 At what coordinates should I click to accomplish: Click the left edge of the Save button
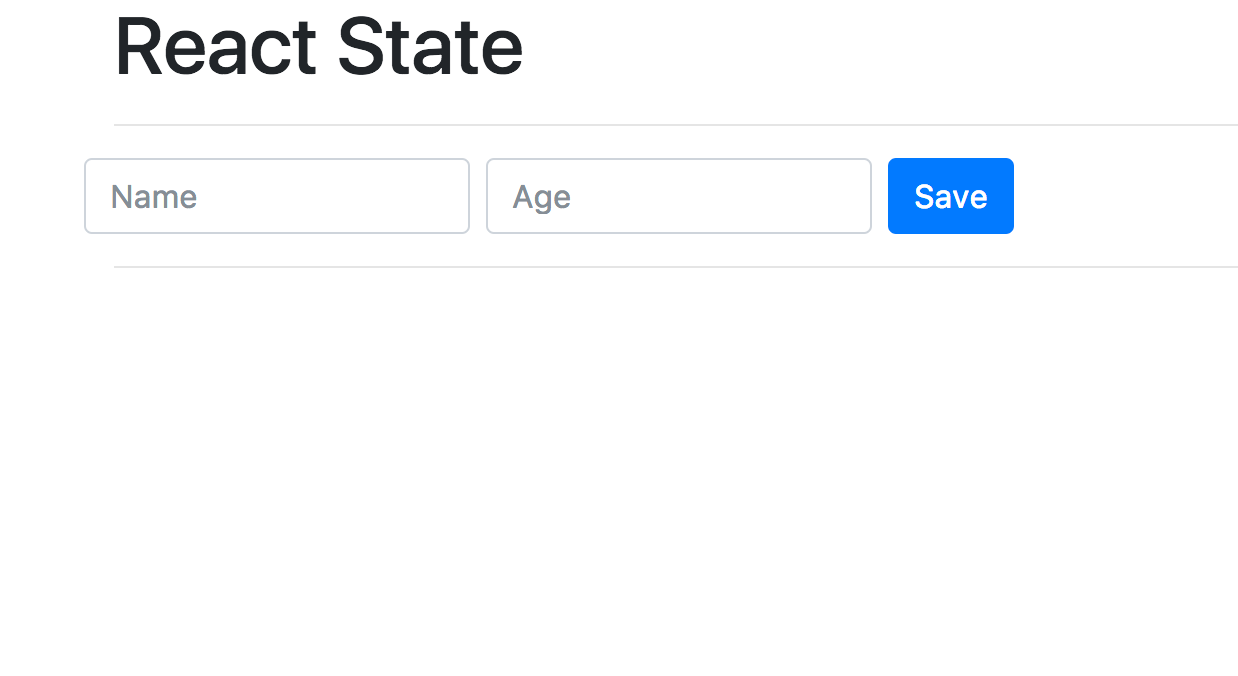point(894,196)
